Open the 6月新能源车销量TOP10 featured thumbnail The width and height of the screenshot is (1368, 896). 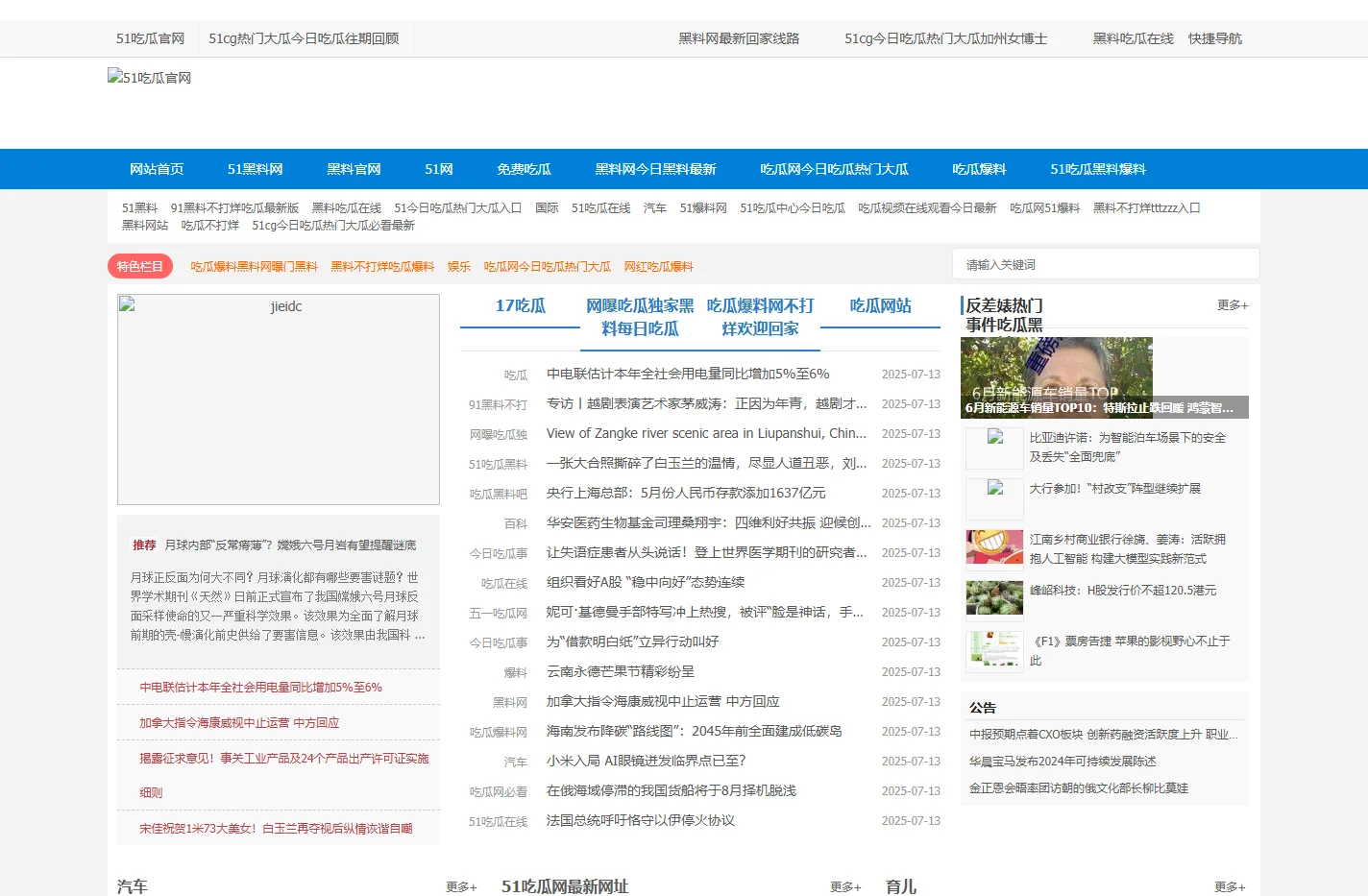1057,377
